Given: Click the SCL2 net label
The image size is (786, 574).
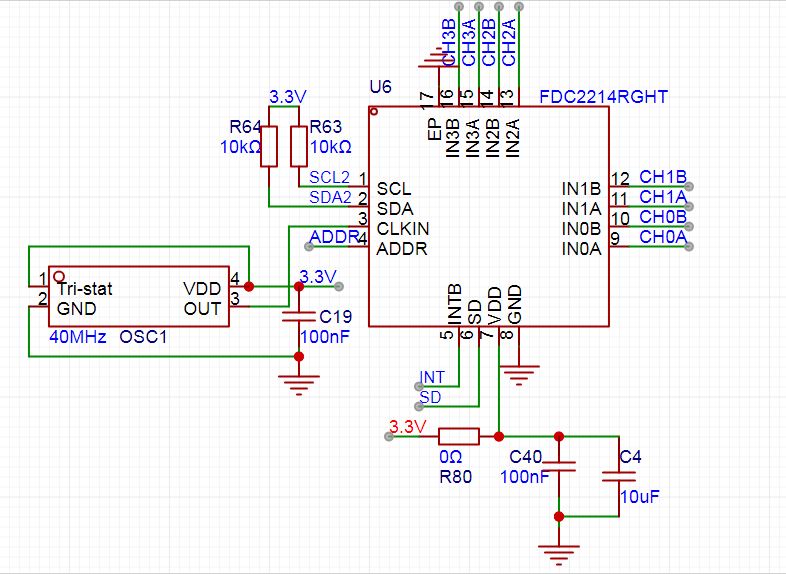Looking at the screenshot, I should (329, 177).
